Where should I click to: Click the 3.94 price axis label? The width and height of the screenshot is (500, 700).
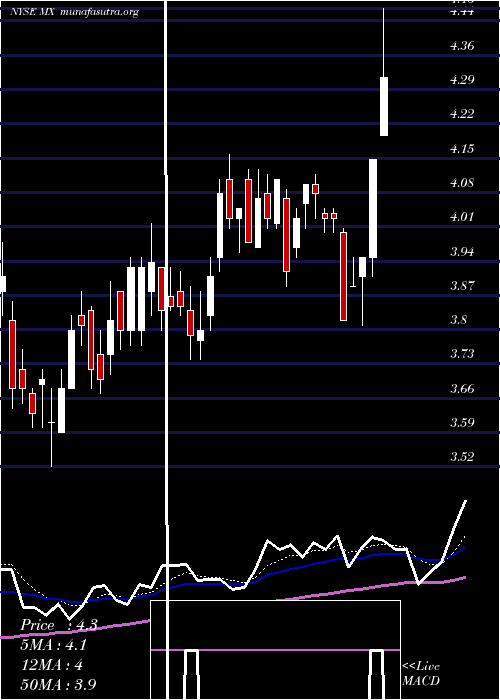[x=462, y=252]
